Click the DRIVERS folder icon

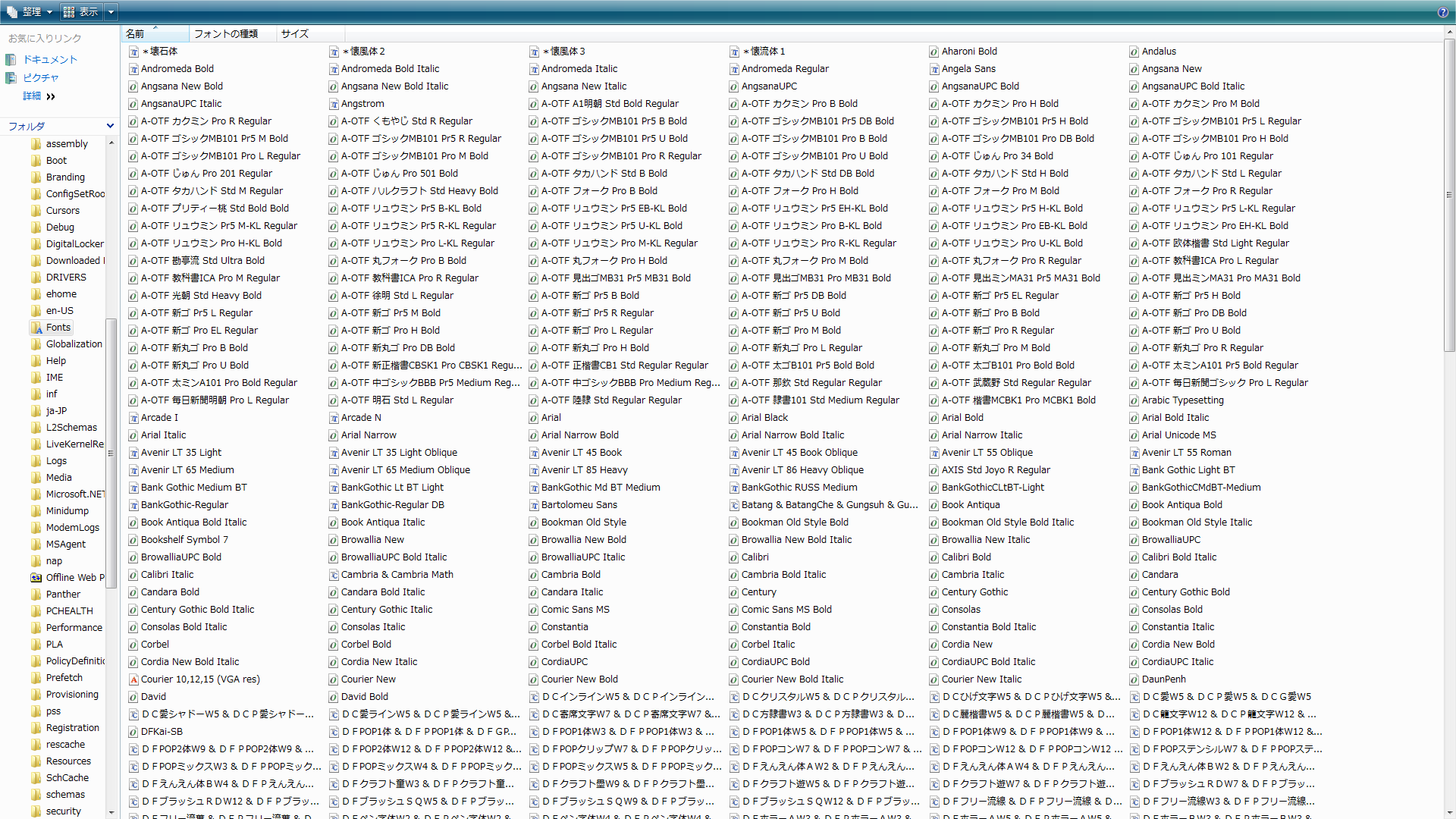pos(36,278)
